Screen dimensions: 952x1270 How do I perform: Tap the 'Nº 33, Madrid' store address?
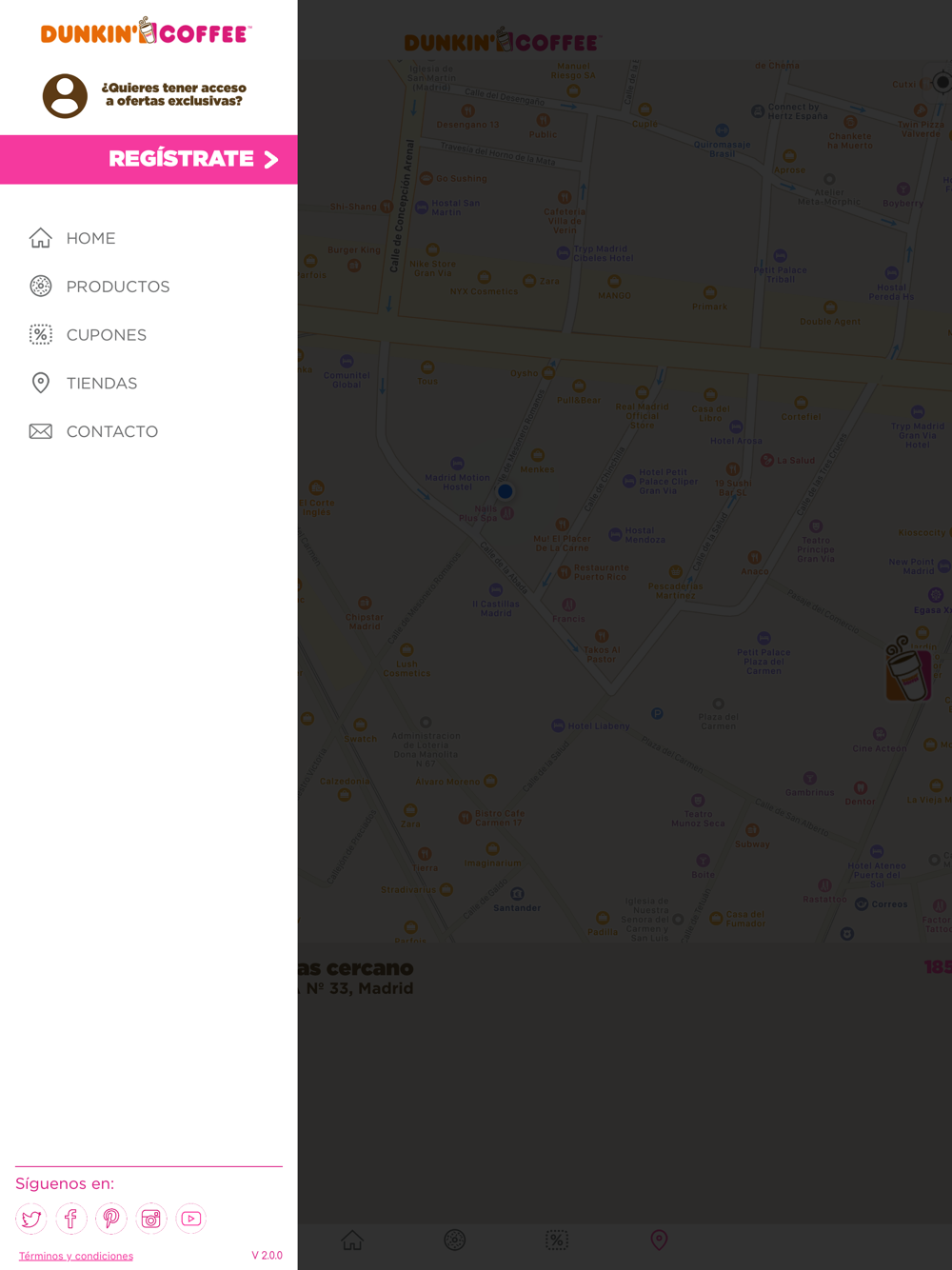click(x=360, y=989)
